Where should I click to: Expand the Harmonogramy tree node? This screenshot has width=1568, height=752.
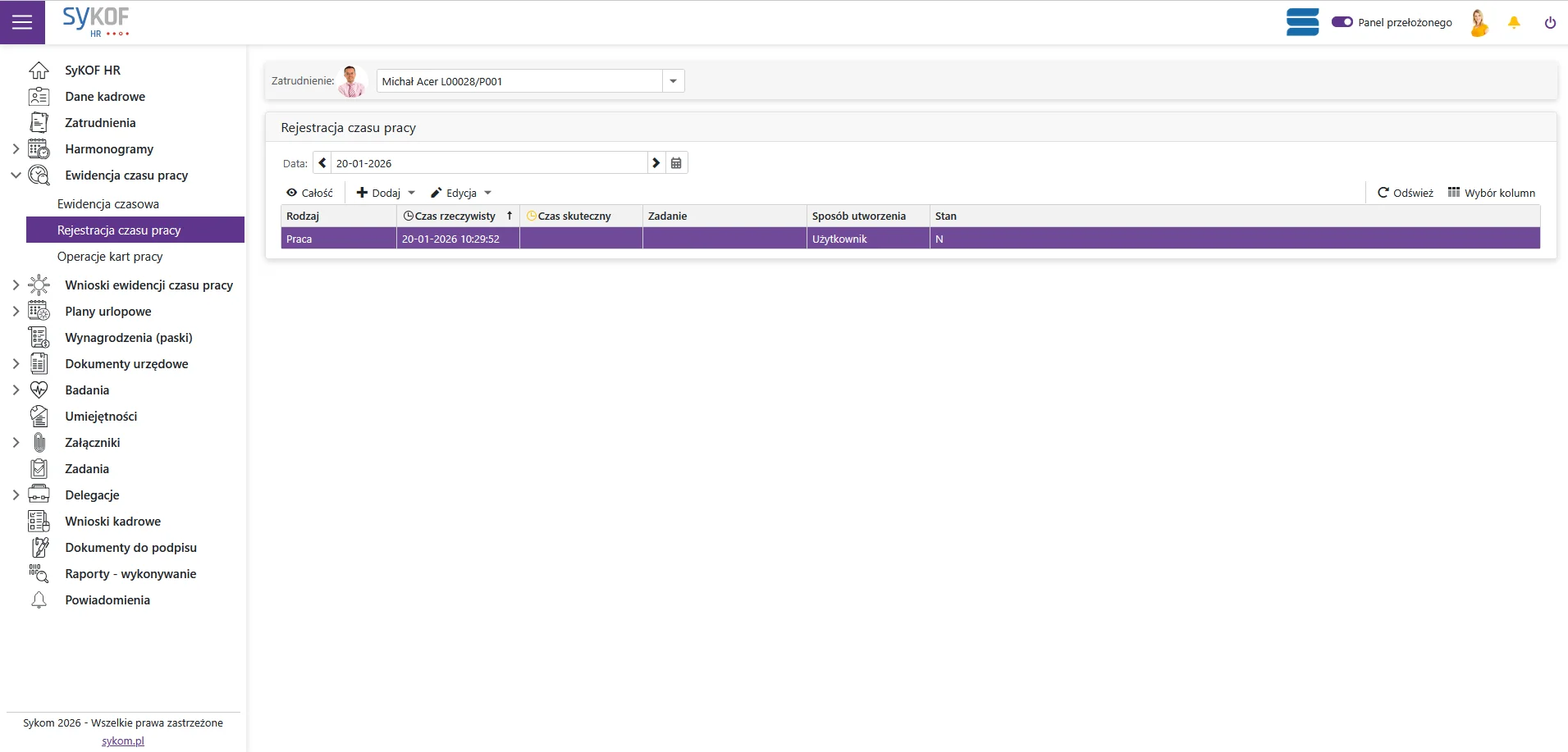(x=16, y=149)
